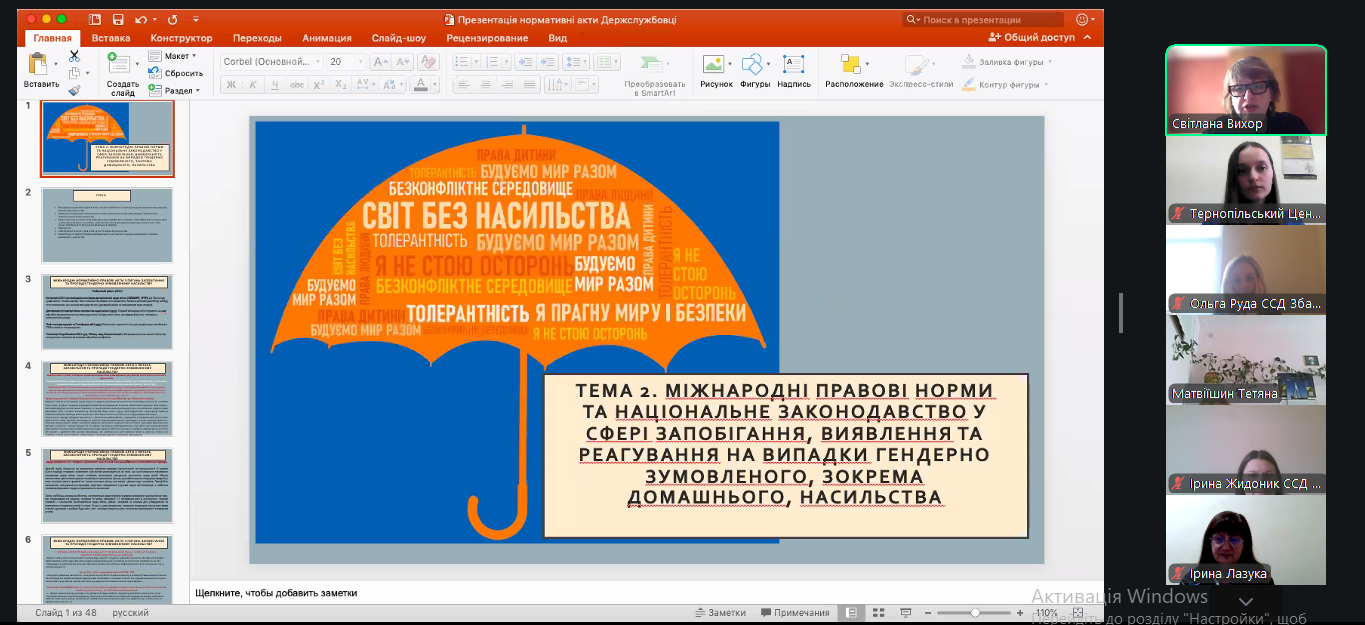Toggle normal view in status bar
The height and width of the screenshot is (625, 1365).
[x=850, y=612]
